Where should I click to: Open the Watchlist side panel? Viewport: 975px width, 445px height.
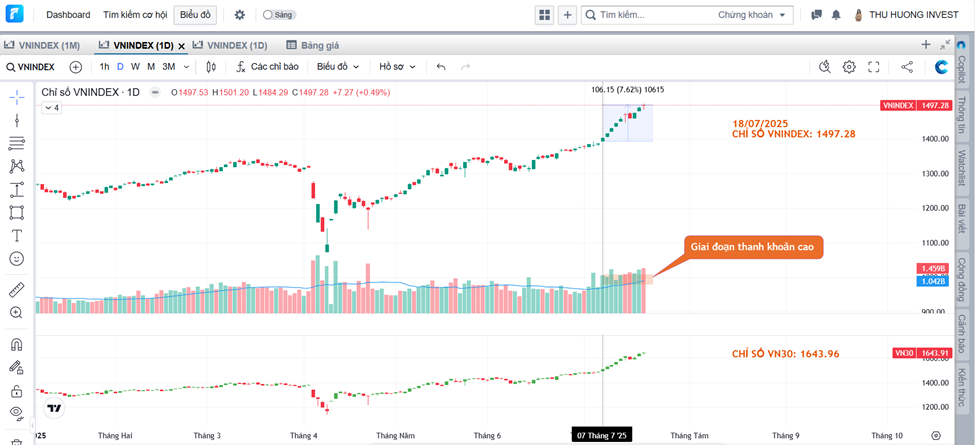pos(962,172)
